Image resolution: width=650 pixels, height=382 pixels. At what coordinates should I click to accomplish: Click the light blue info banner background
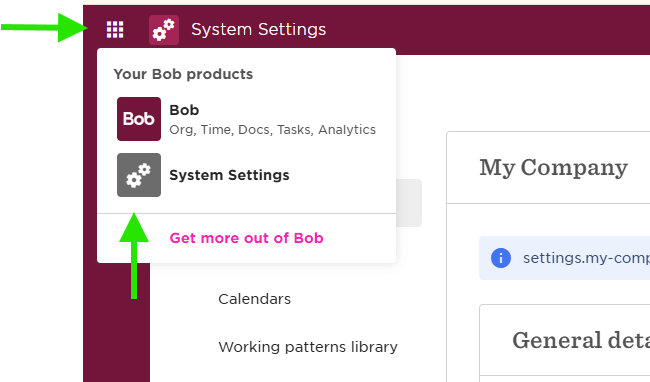(x=565, y=258)
